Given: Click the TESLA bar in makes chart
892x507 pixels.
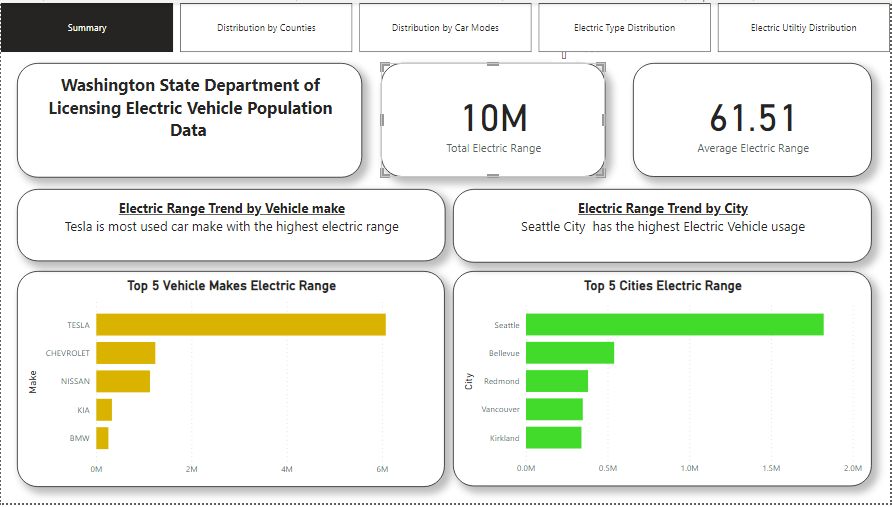Looking at the screenshot, I should coord(240,325).
